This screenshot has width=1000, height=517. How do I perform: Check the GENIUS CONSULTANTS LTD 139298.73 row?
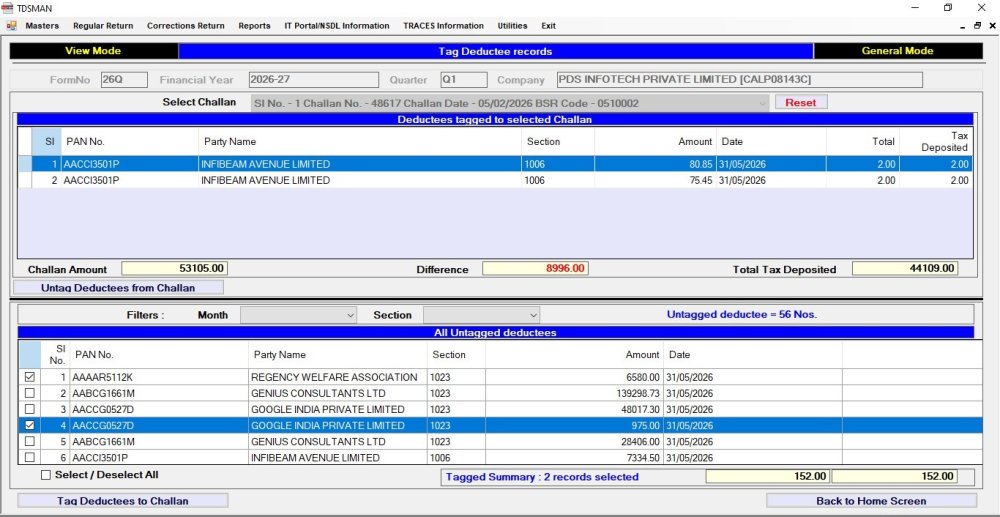point(29,393)
